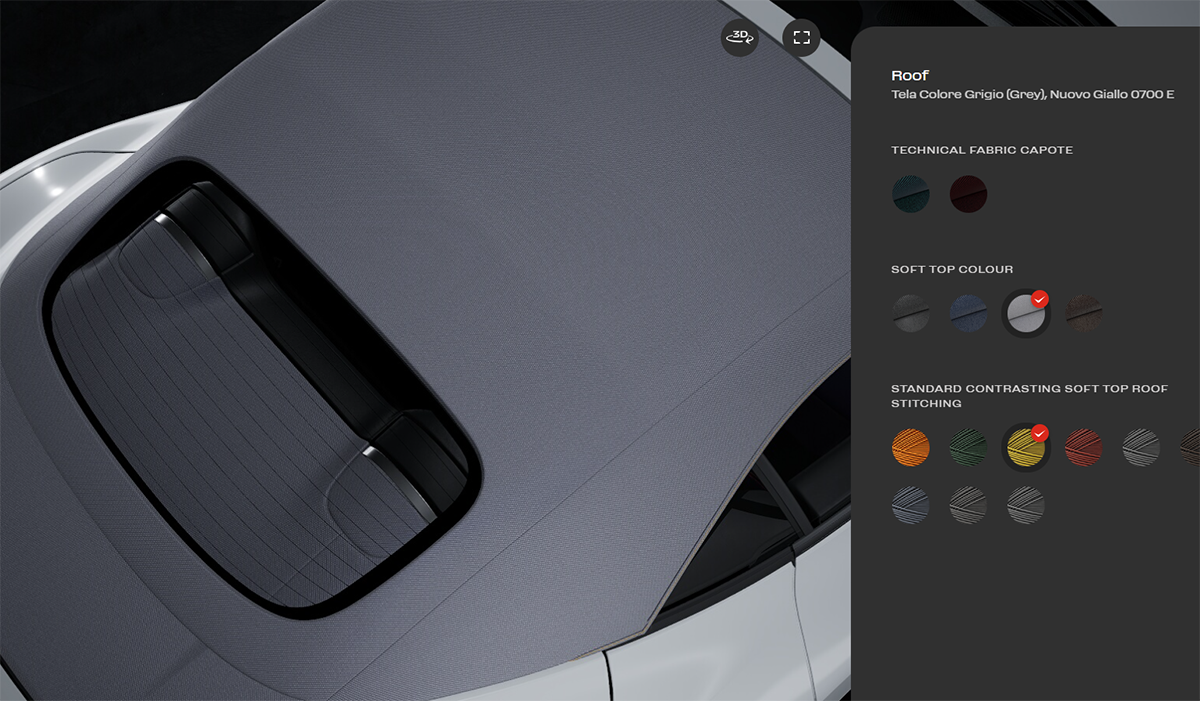This screenshot has height=701, width=1200.
Task: Choose the red roof stitching thread
Action: tap(1084, 447)
